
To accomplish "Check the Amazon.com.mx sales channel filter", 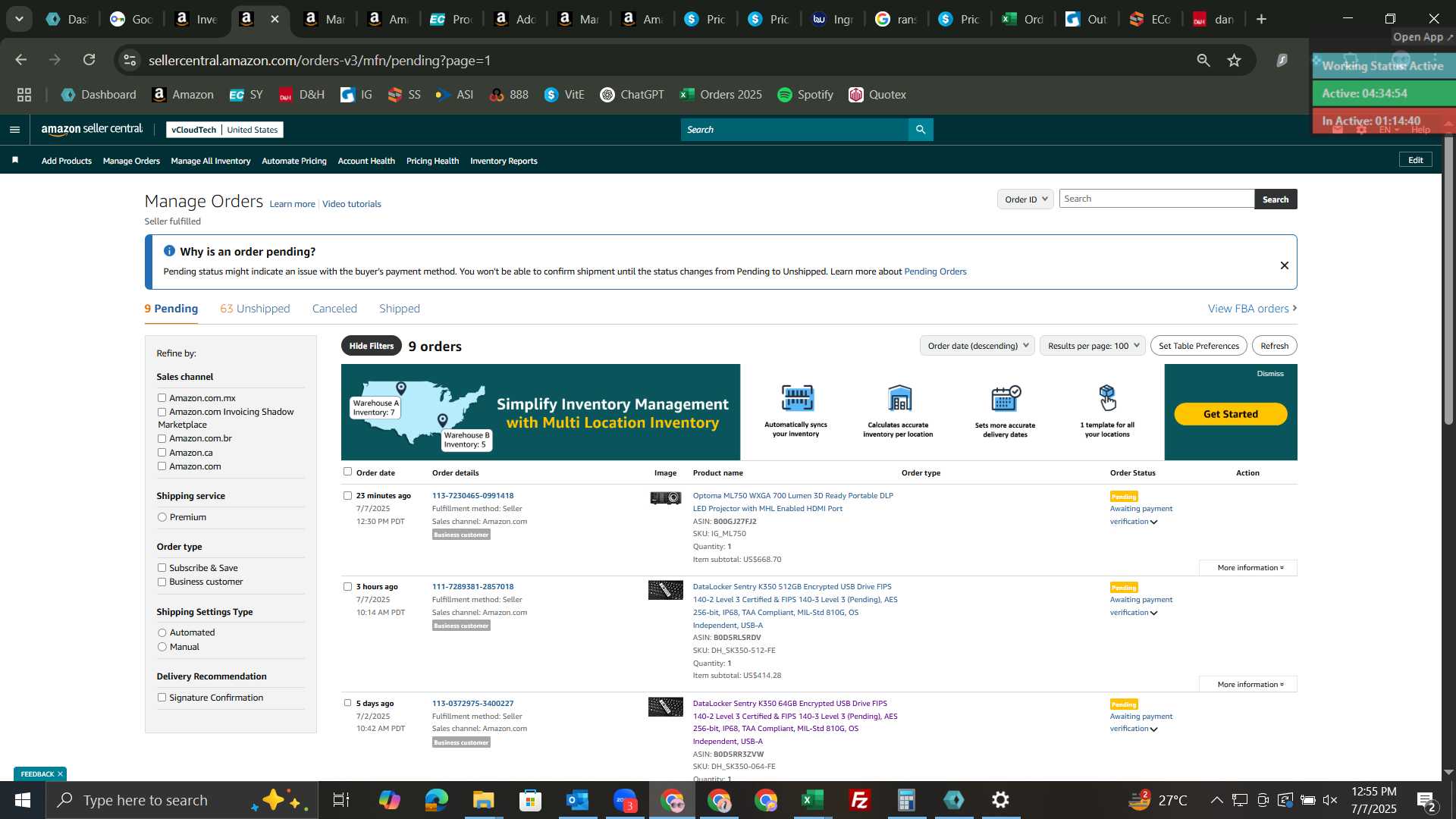I will (162, 398).
